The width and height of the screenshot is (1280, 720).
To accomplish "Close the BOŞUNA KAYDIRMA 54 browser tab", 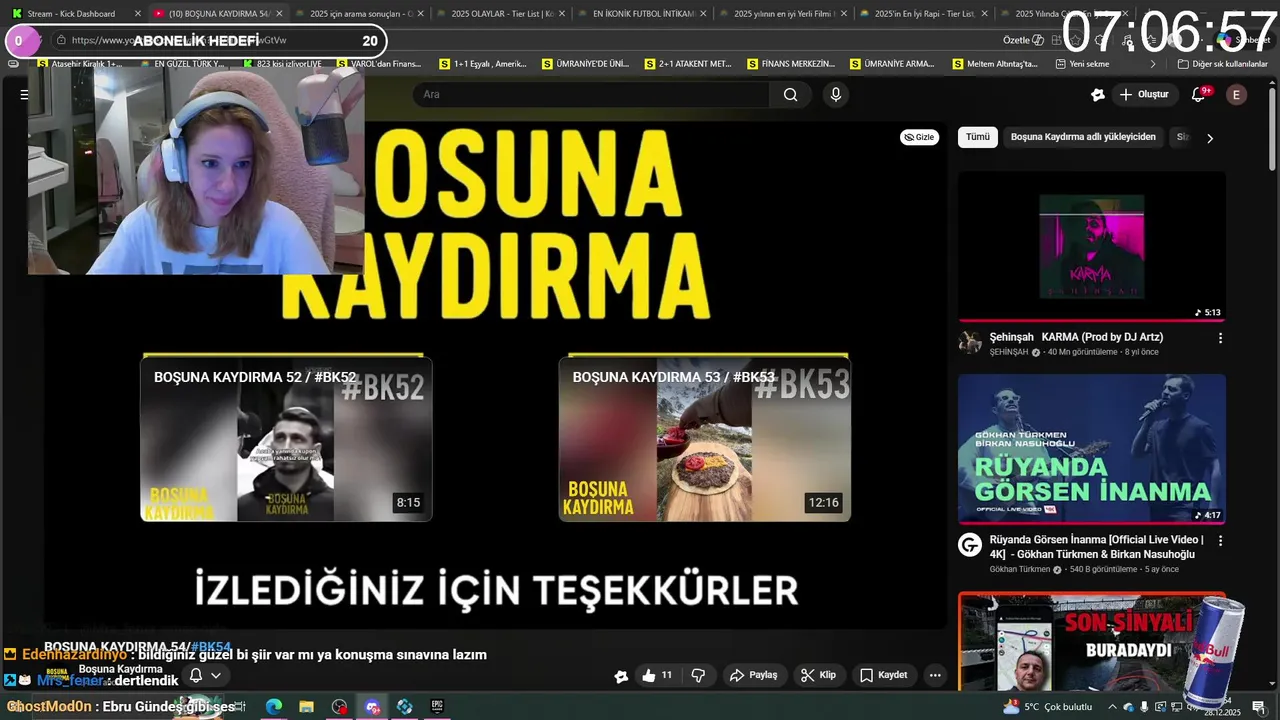I will [279, 13].
